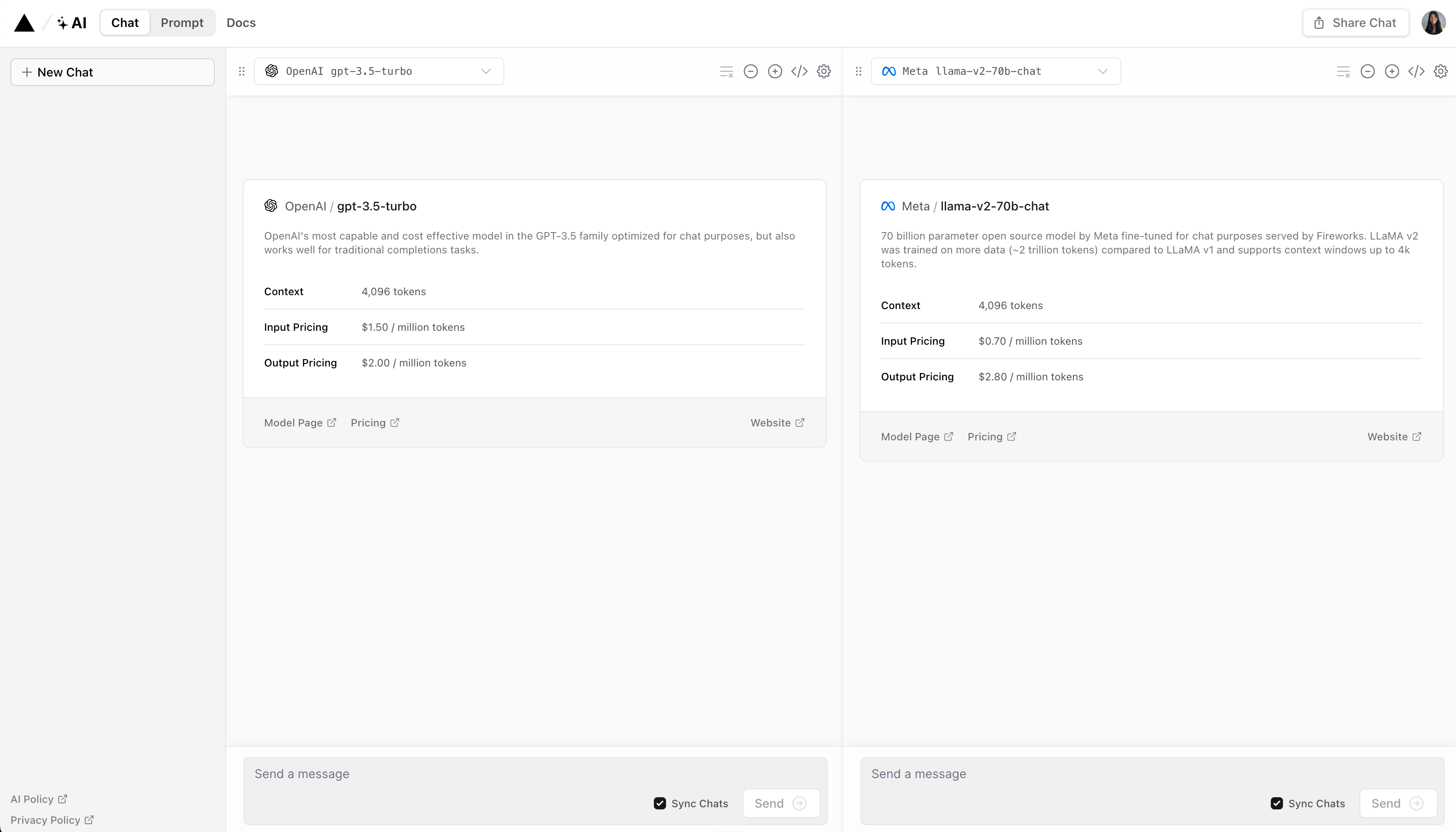Screen dimensions: 1456x832
Task: Open Website link for llama-v2-70b-chat
Action: click(x=1394, y=436)
